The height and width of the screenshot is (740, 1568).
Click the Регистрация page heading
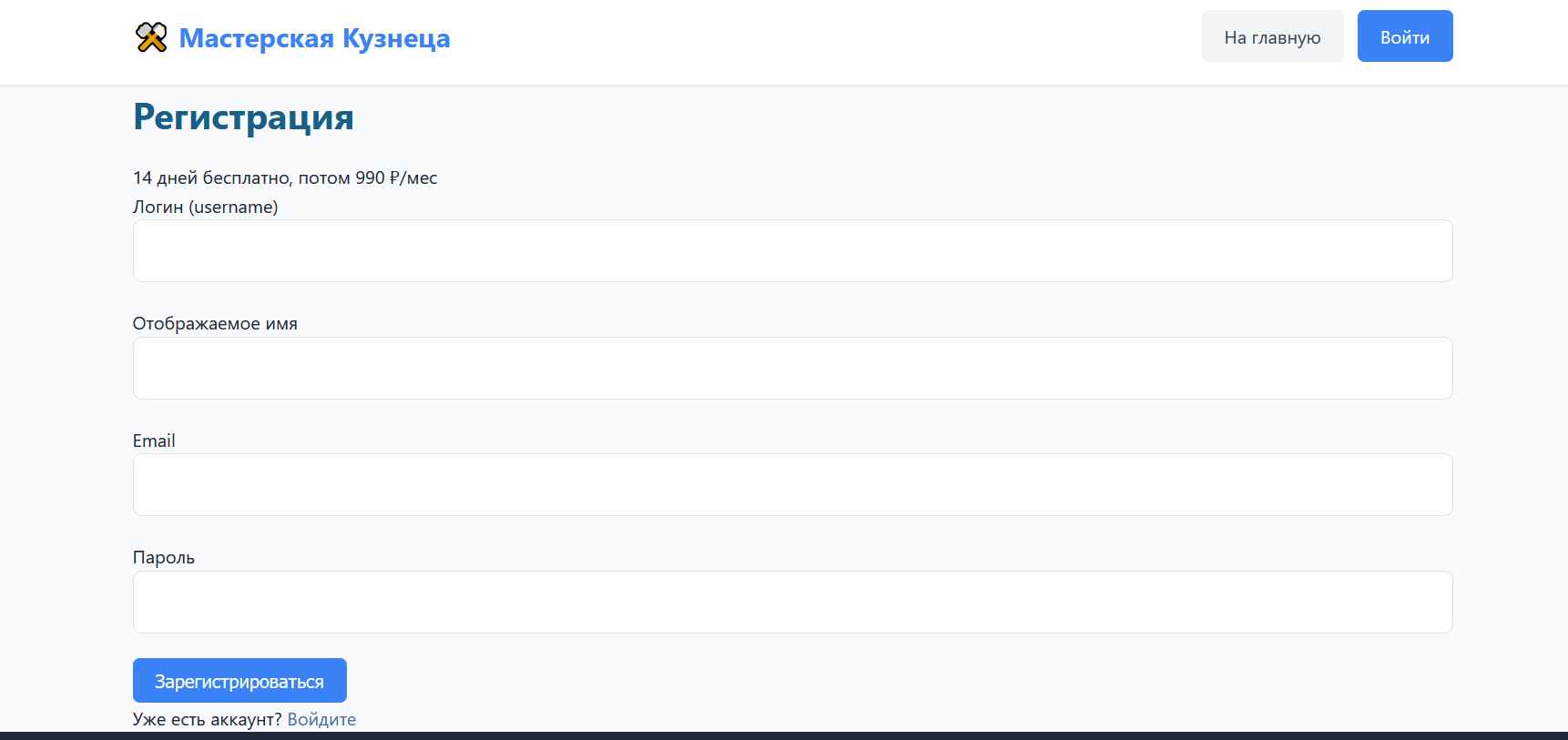[243, 117]
